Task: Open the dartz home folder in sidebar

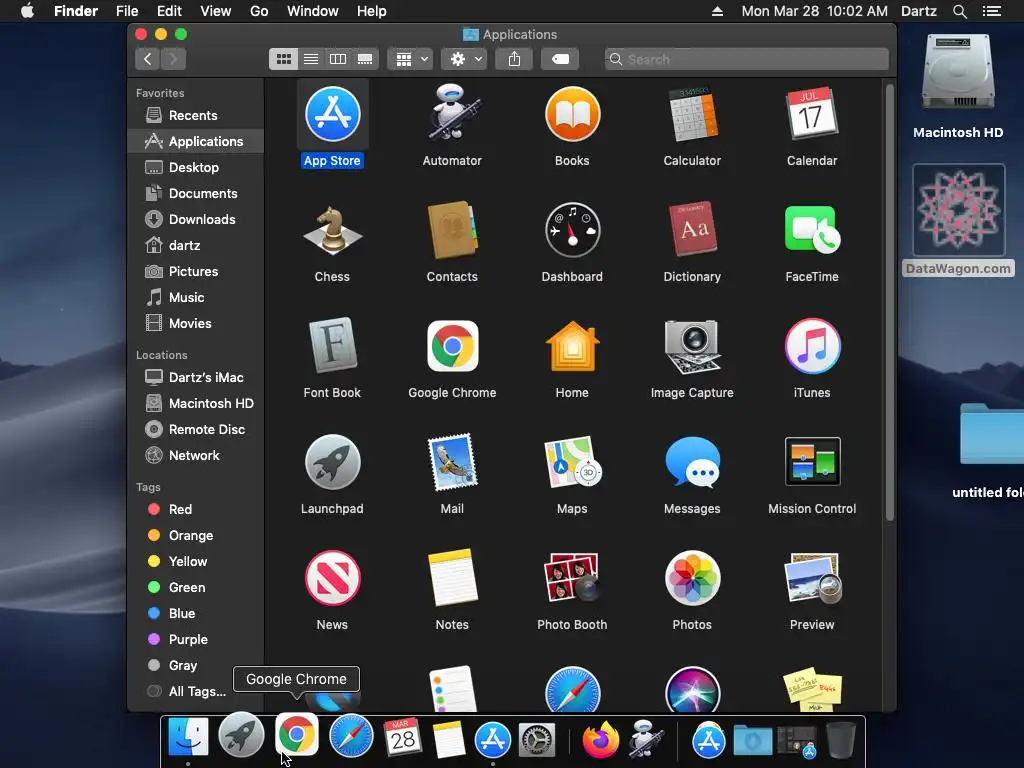Action: point(195,246)
